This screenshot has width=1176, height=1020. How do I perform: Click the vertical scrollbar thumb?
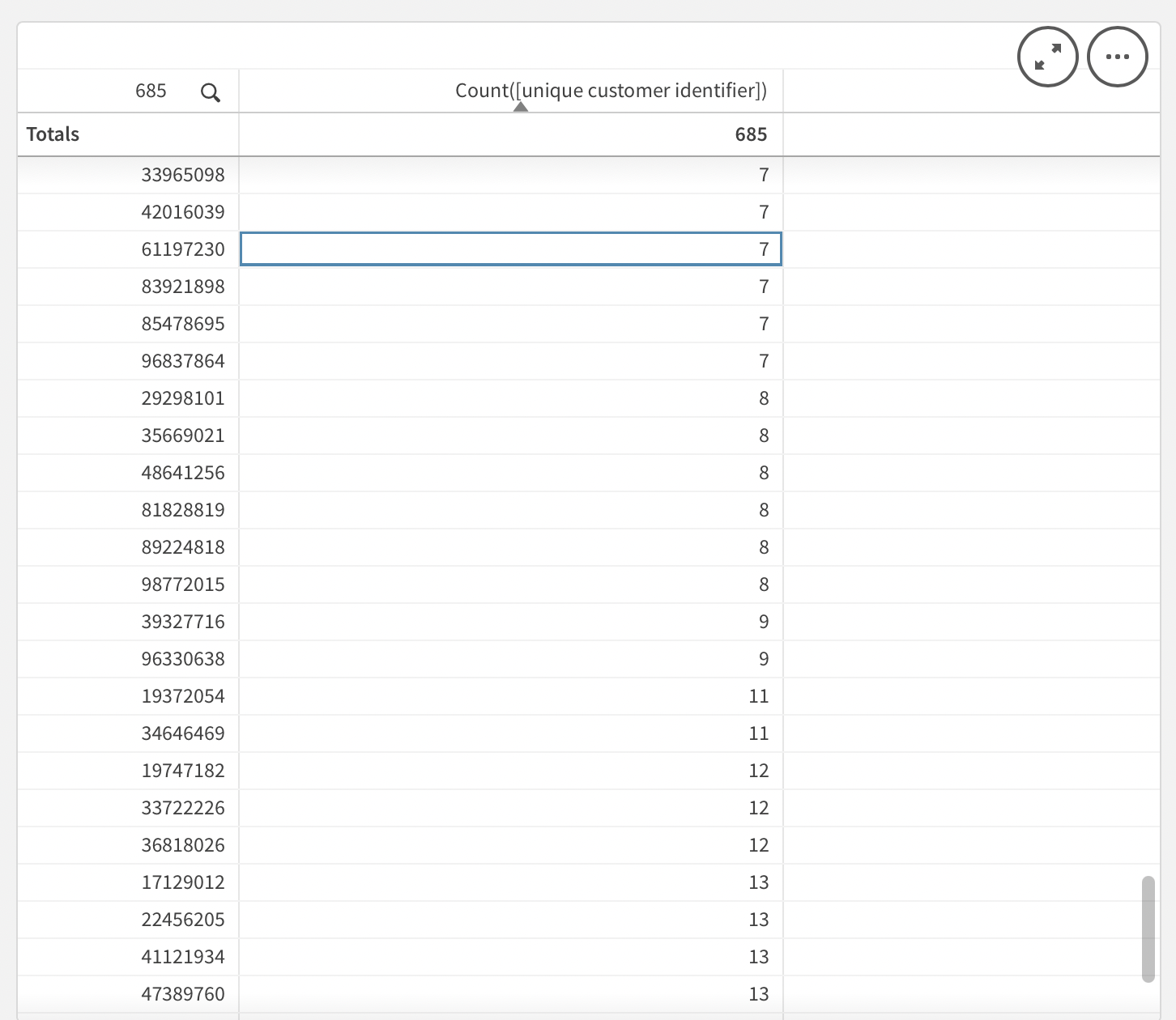(x=1148, y=929)
